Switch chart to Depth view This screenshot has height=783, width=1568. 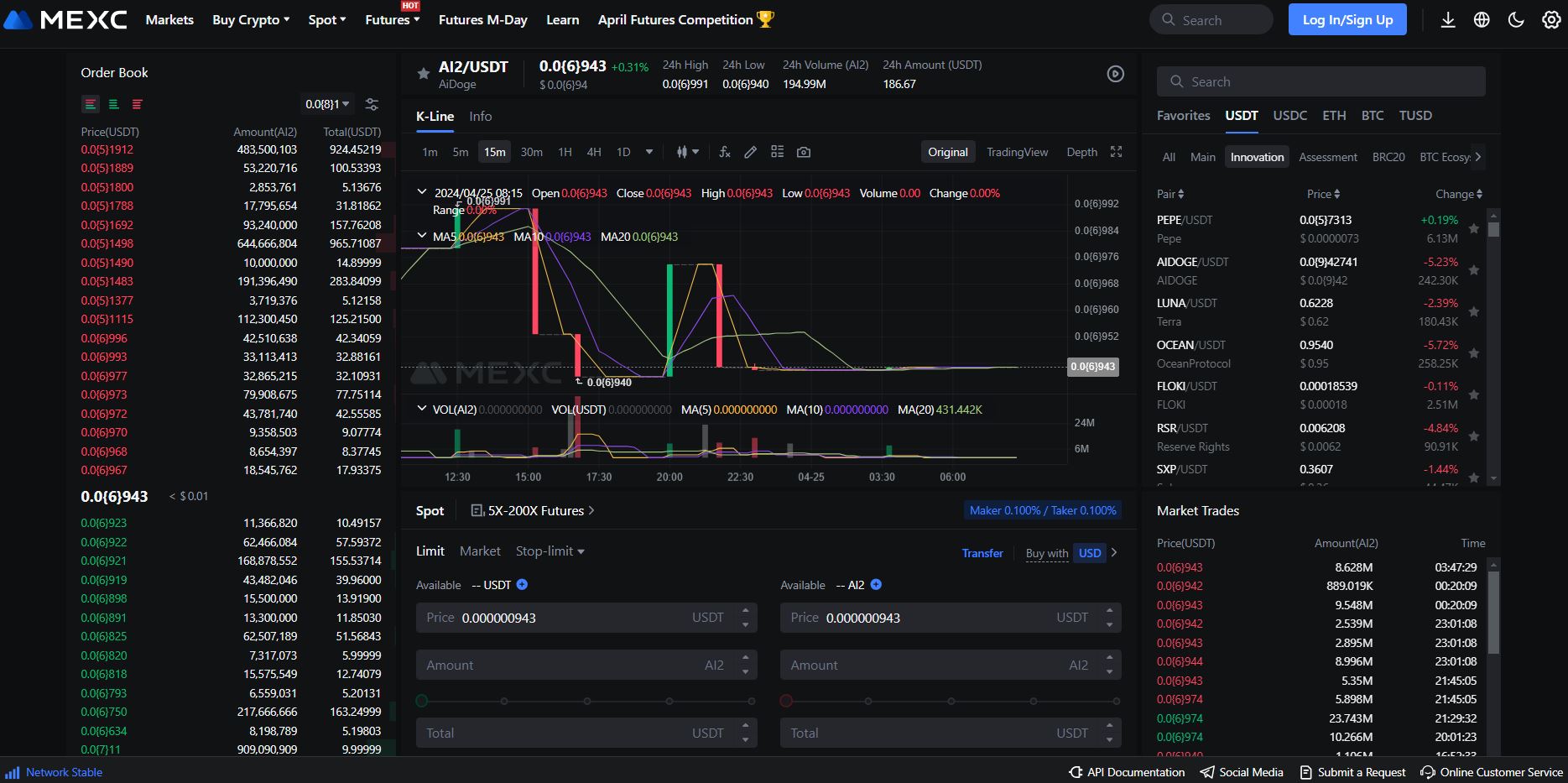coord(1081,152)
